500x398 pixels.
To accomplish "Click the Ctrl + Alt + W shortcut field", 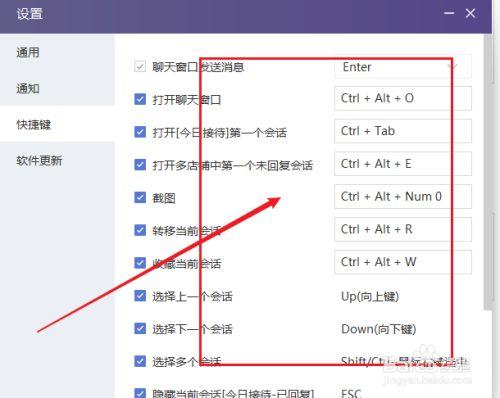I will 403,262.
